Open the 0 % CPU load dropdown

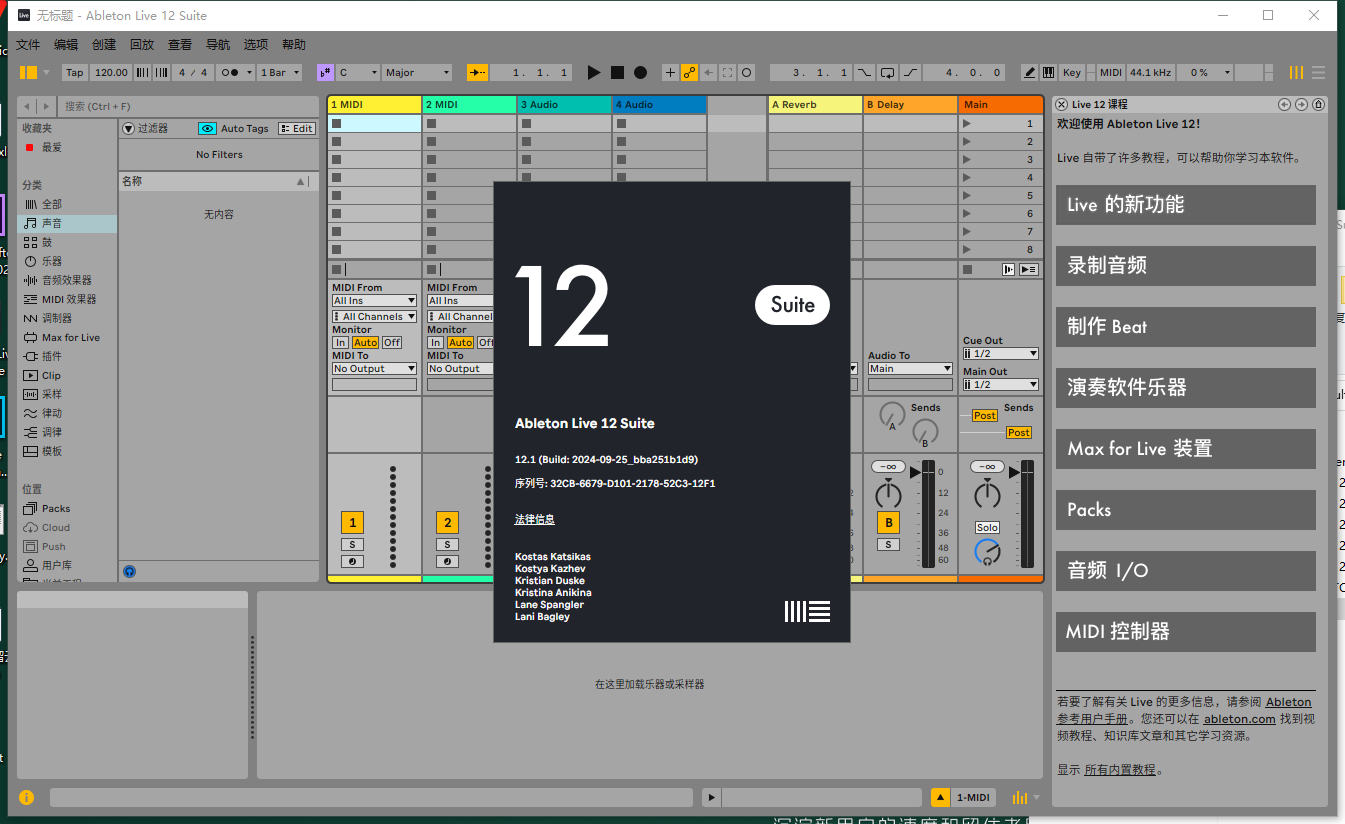pos(1204,72)
